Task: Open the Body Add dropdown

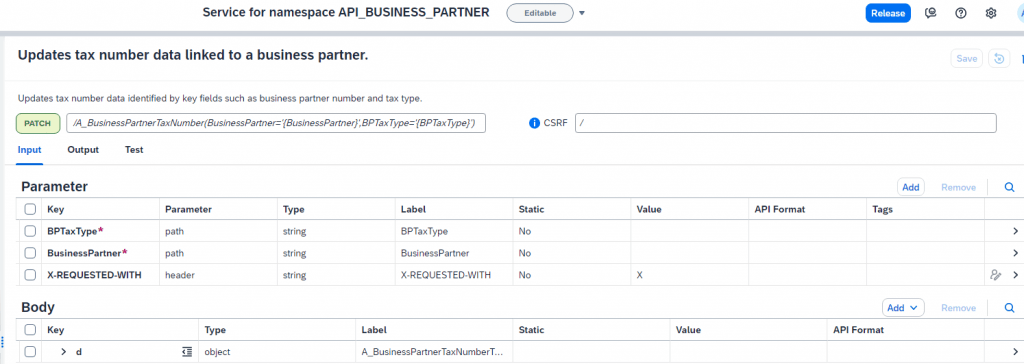Action: [903, 307]
